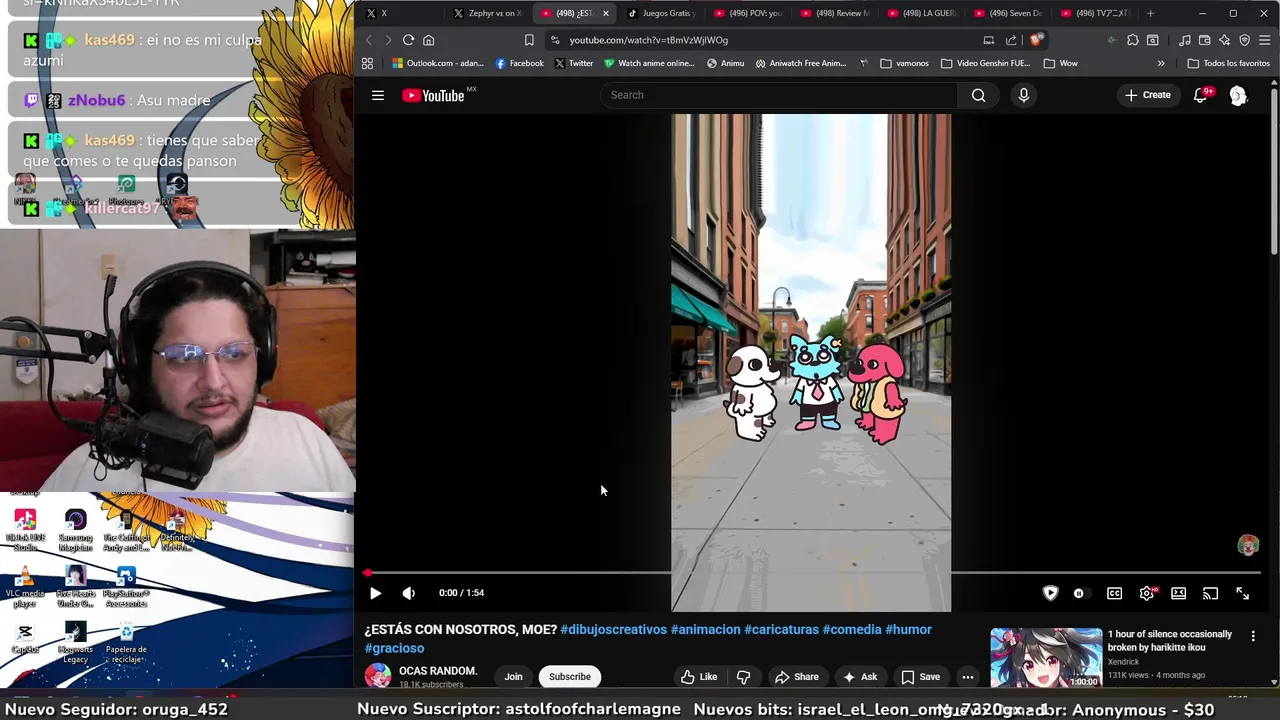The width and height of the screenshot is (1280, 720).
Task: Open a new browser tab
Action: coord(1150,13)
